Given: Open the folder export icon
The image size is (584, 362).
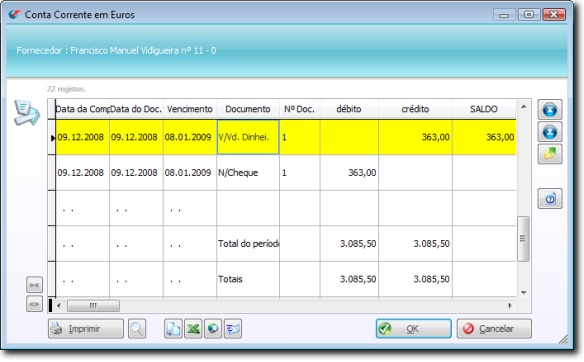Looking at the screenshot, I should point(550,154).
